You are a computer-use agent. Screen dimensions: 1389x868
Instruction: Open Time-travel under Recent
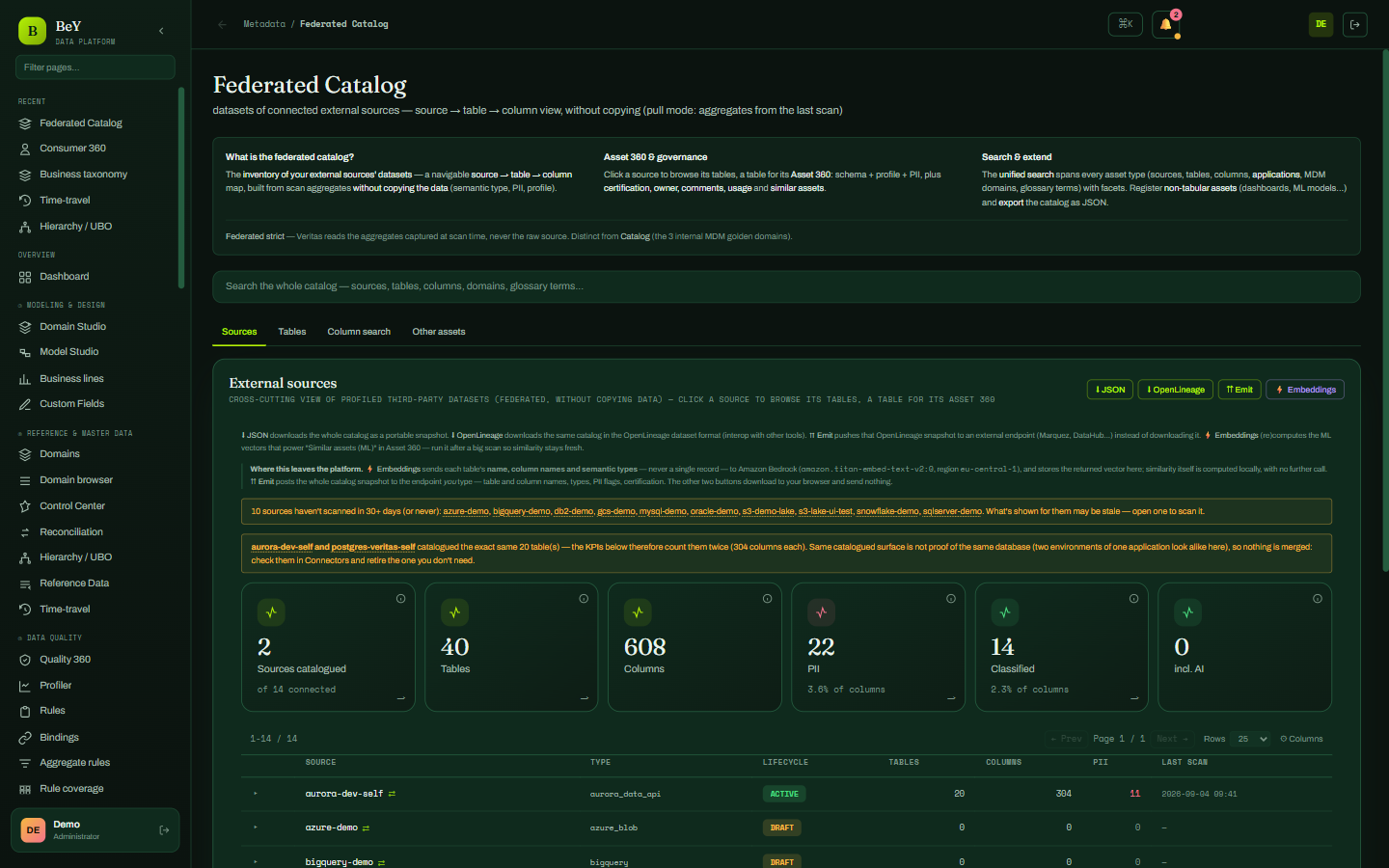click(x=65, y=201)
